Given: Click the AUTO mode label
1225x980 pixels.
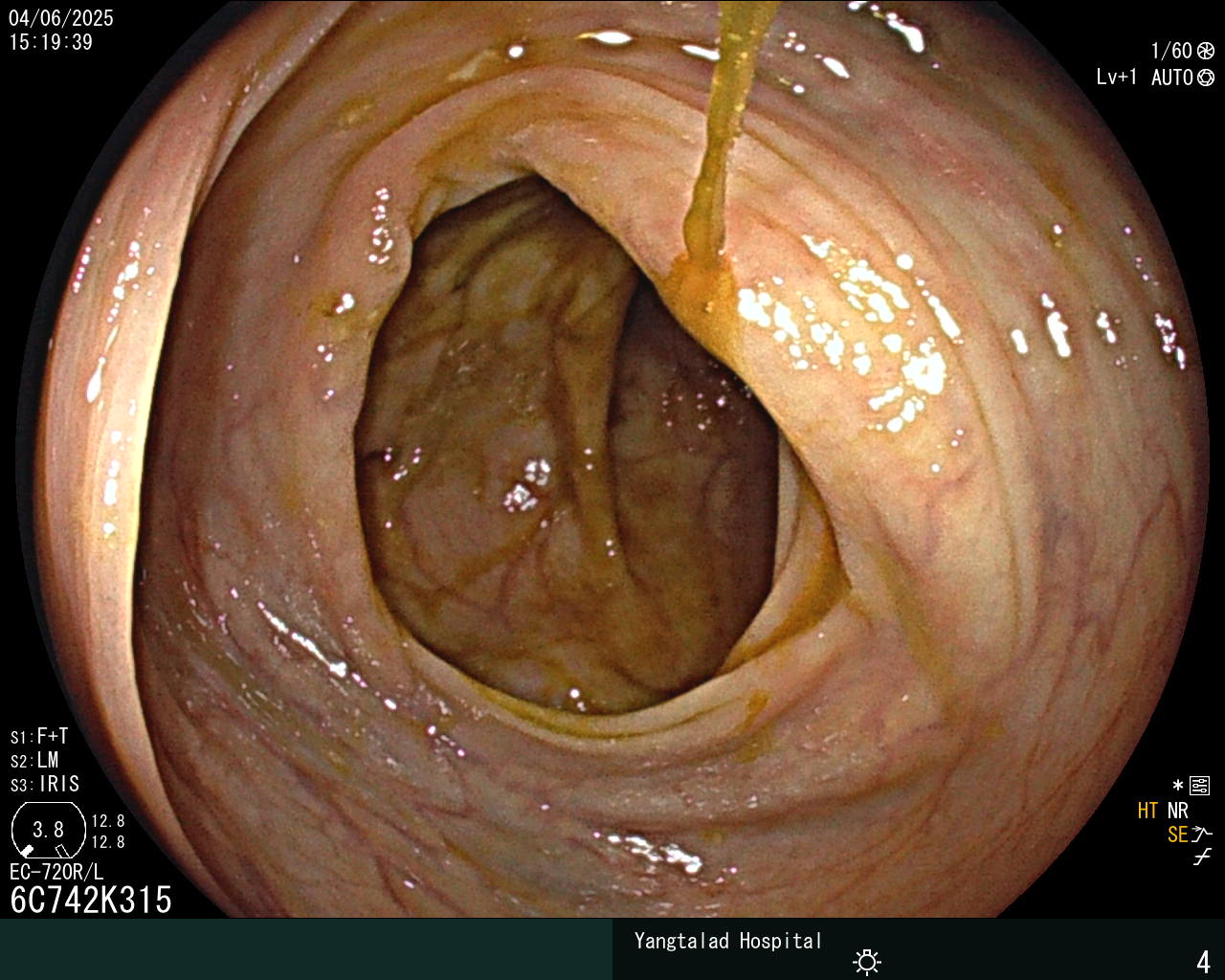Looking at the screenshot, I should [1171, 78].
